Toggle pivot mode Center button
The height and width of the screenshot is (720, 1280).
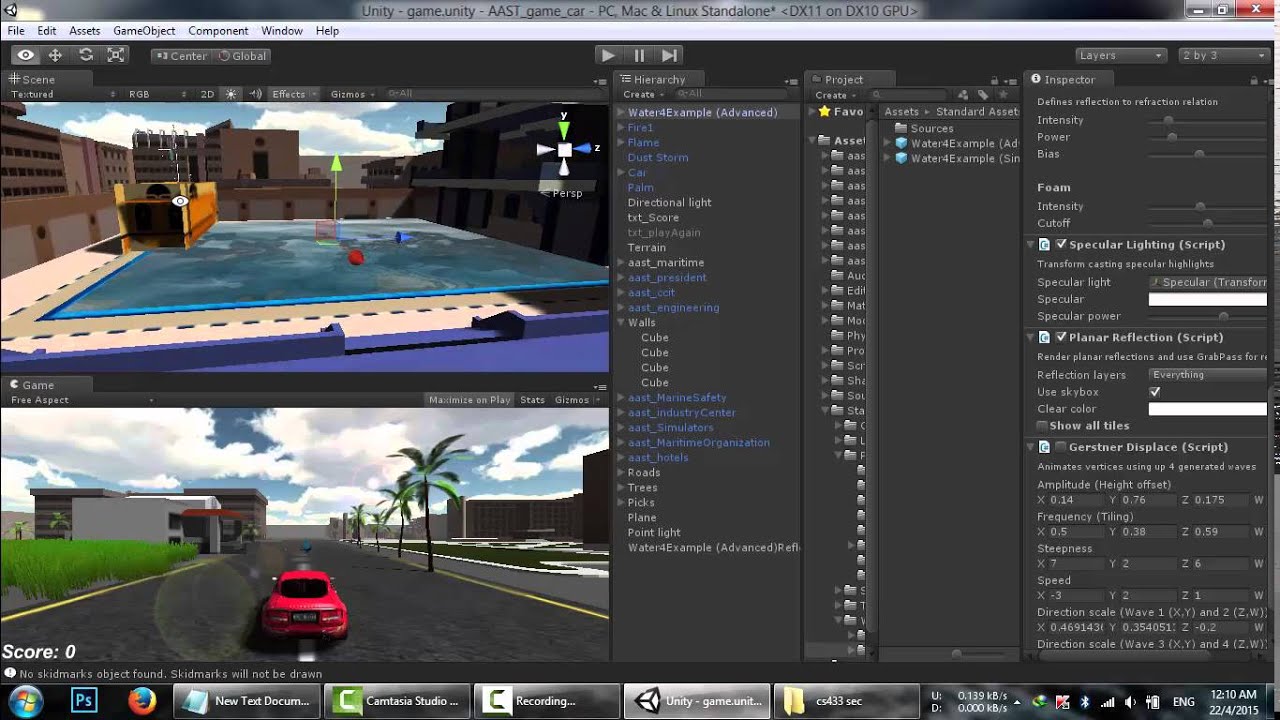click(x=181, y=56)
